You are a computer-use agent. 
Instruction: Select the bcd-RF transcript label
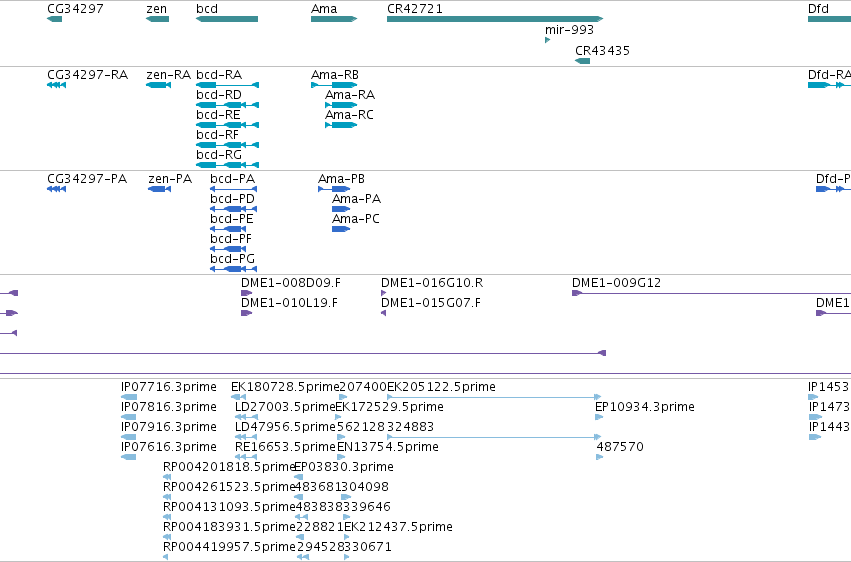(x=218, y=135)
